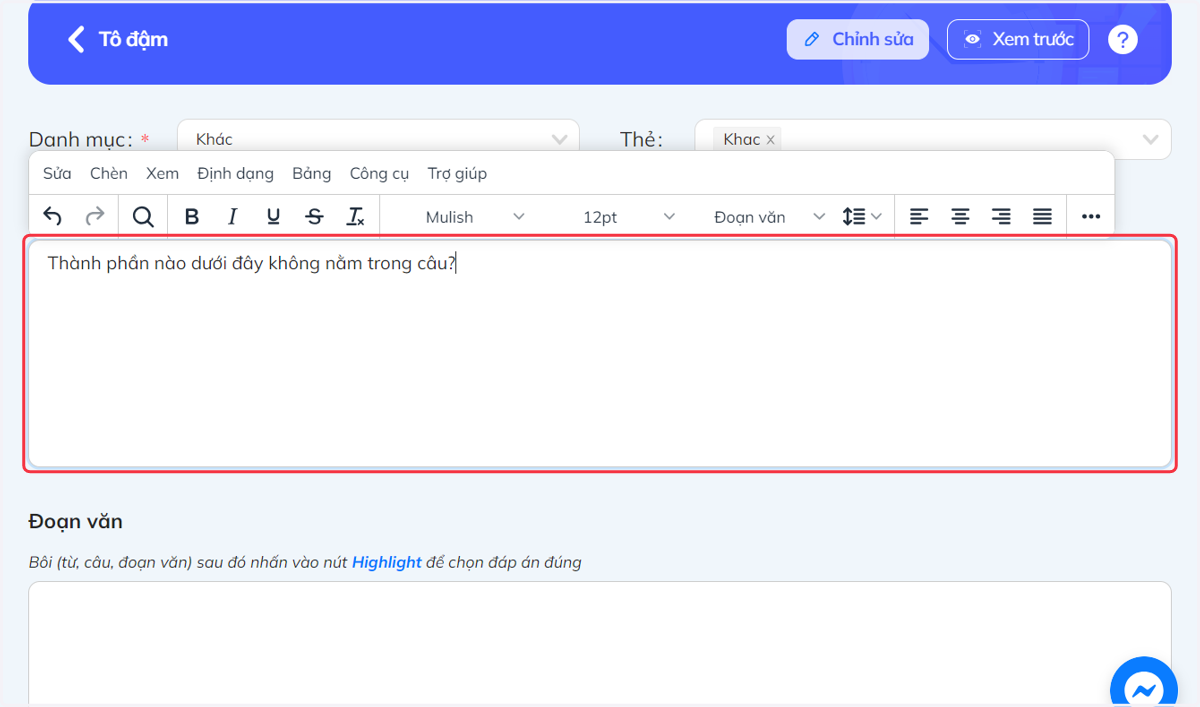Screen dimensions: 1200x707
Task: Click the Highlight link in the hint
Action: click(386, 562)
